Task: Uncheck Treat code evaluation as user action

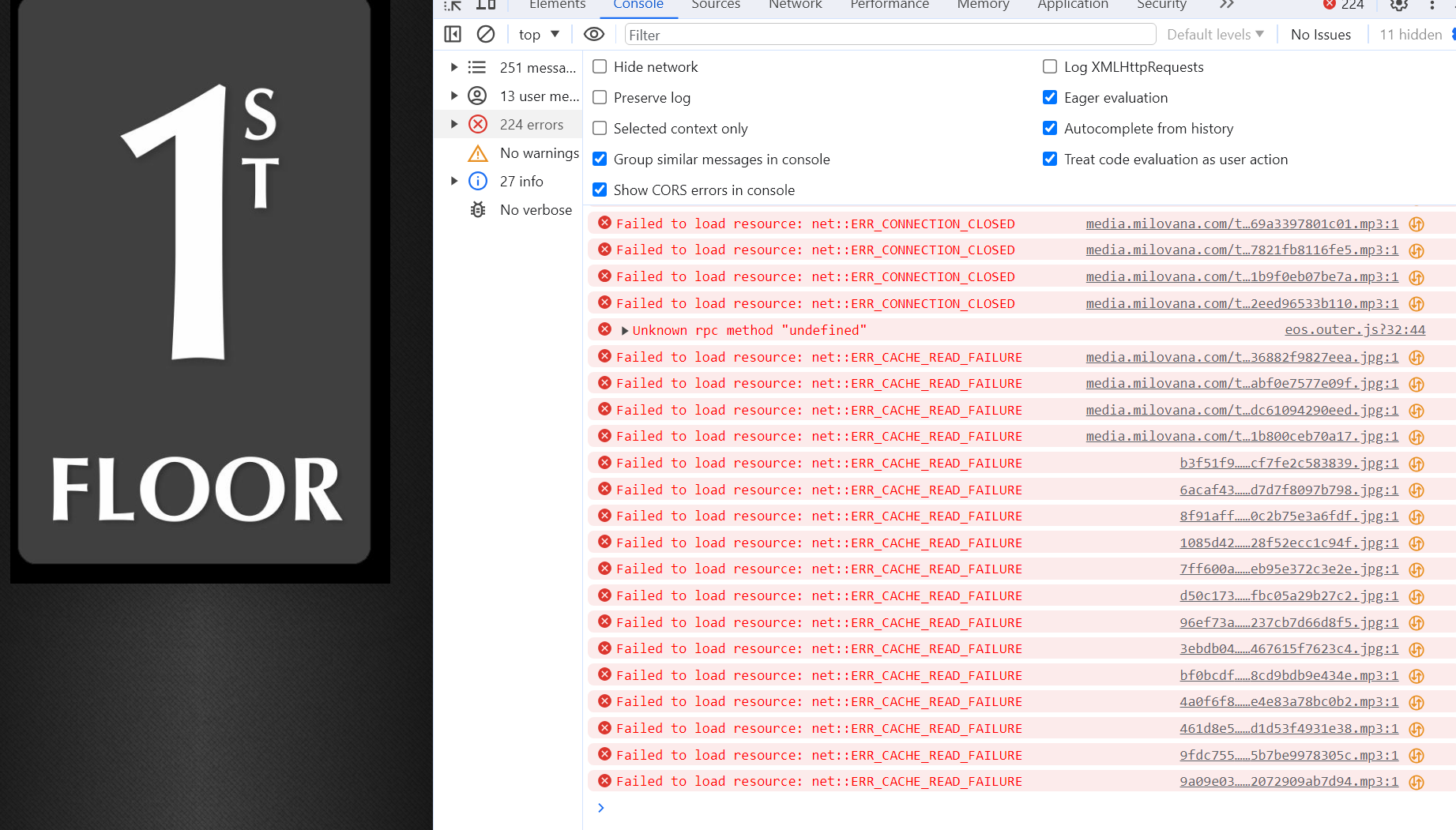Action: pyautogui.click(x=1050, y=159)
